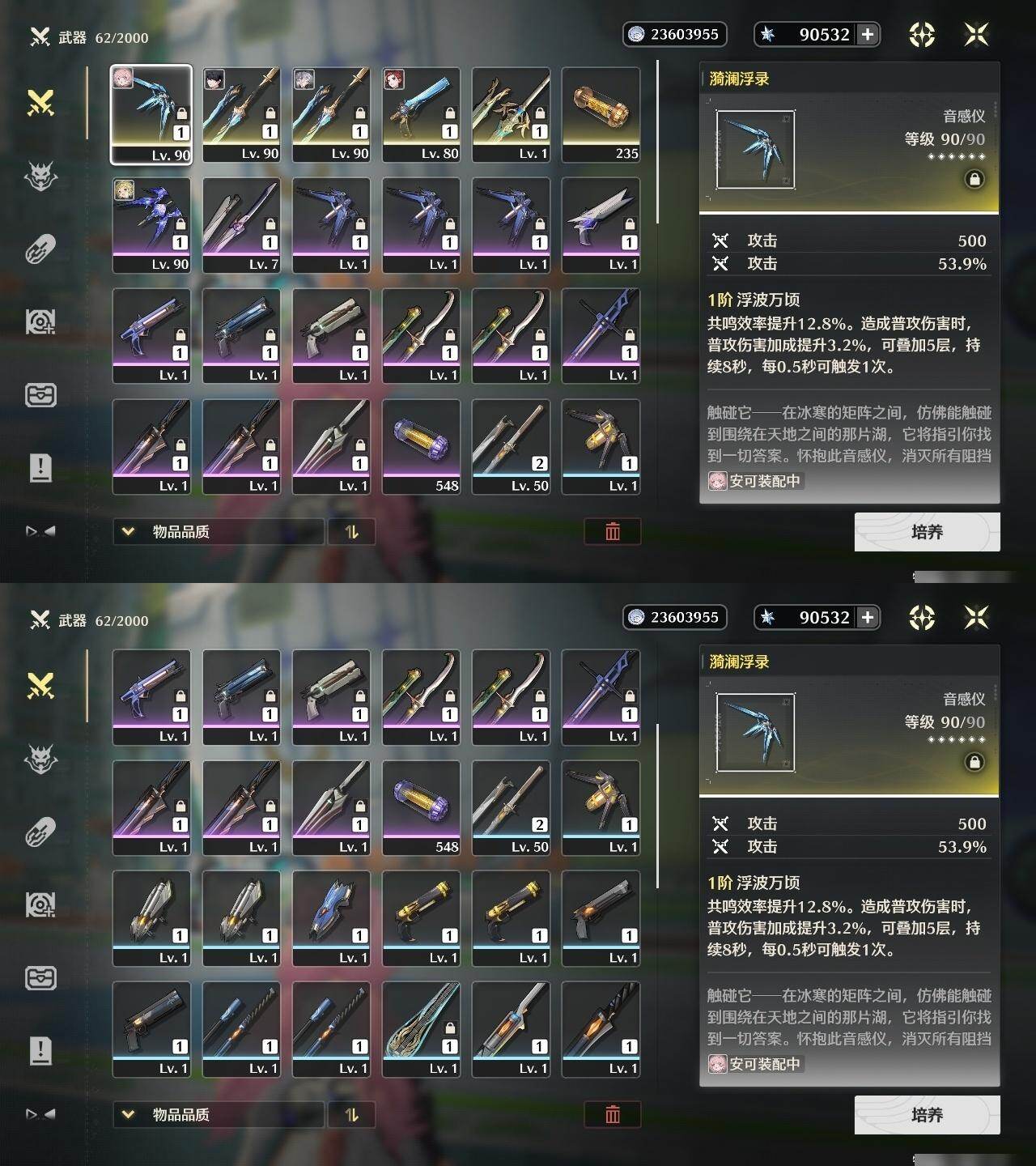Expand the bottom 物品品质 dropdown chevron
The width and height of the screenshot is (1036, 1166).
point(128,1114)
